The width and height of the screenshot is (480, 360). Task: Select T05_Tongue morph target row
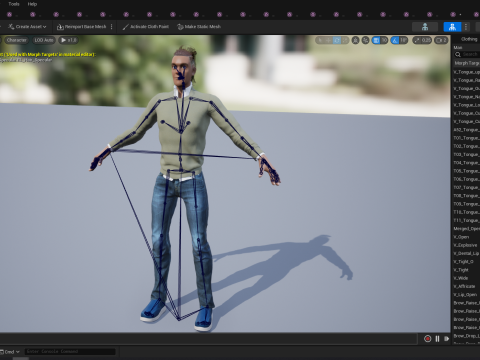point(466,171)
